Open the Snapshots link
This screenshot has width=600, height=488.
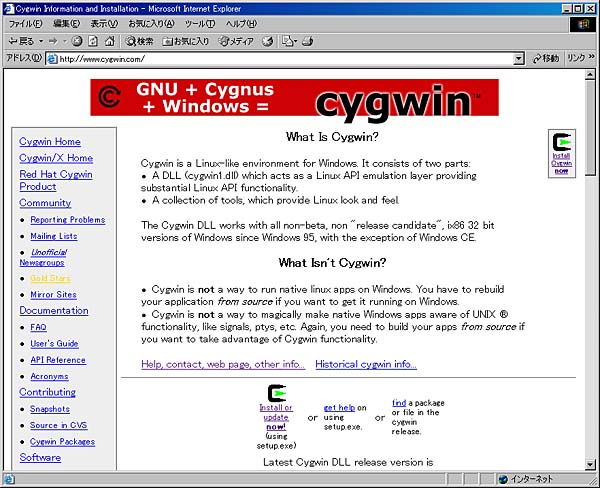click(50, 409)
